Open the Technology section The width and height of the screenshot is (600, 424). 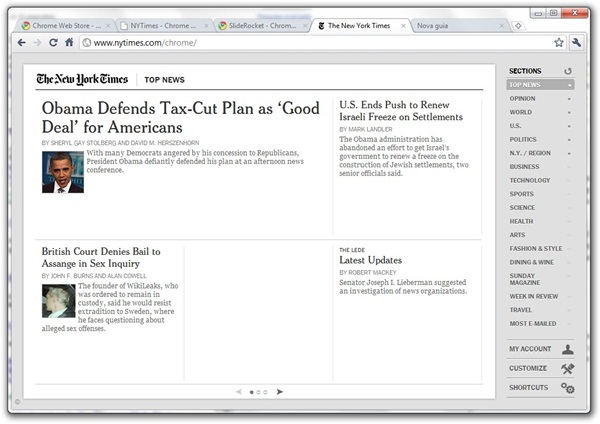coord(530,180)
